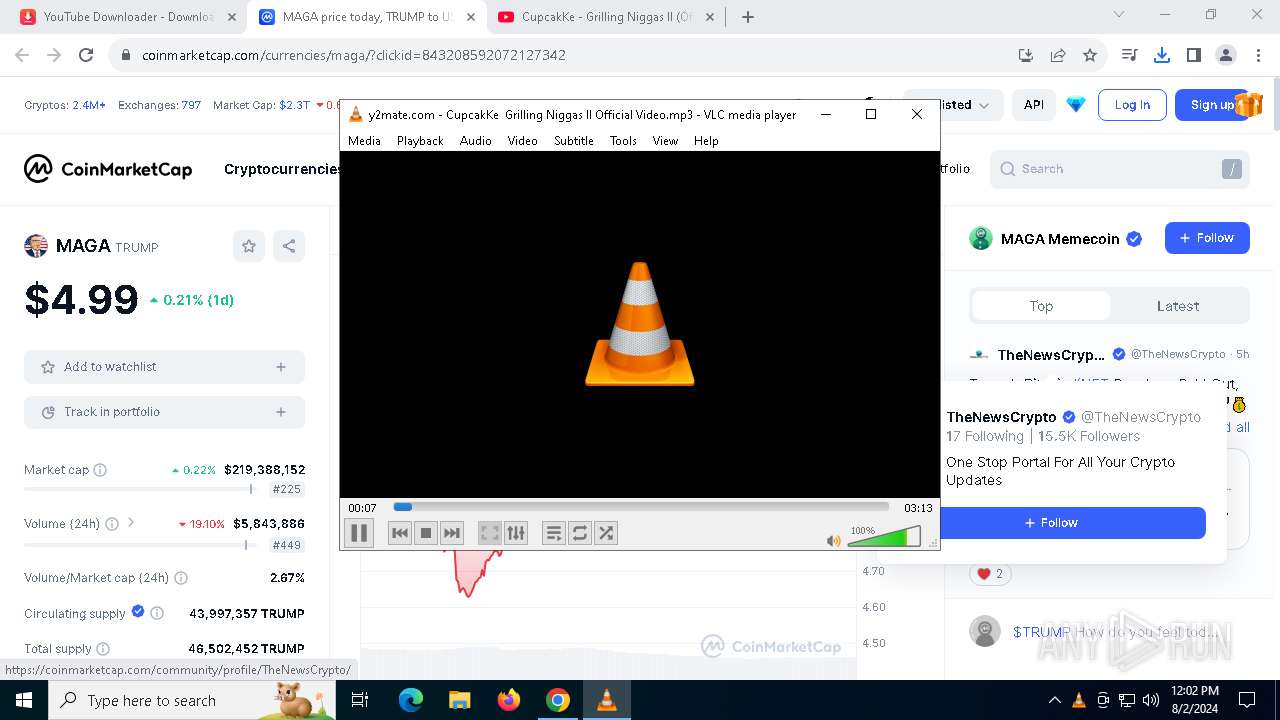Open Chrome downloads icon

coord(1161,55)
